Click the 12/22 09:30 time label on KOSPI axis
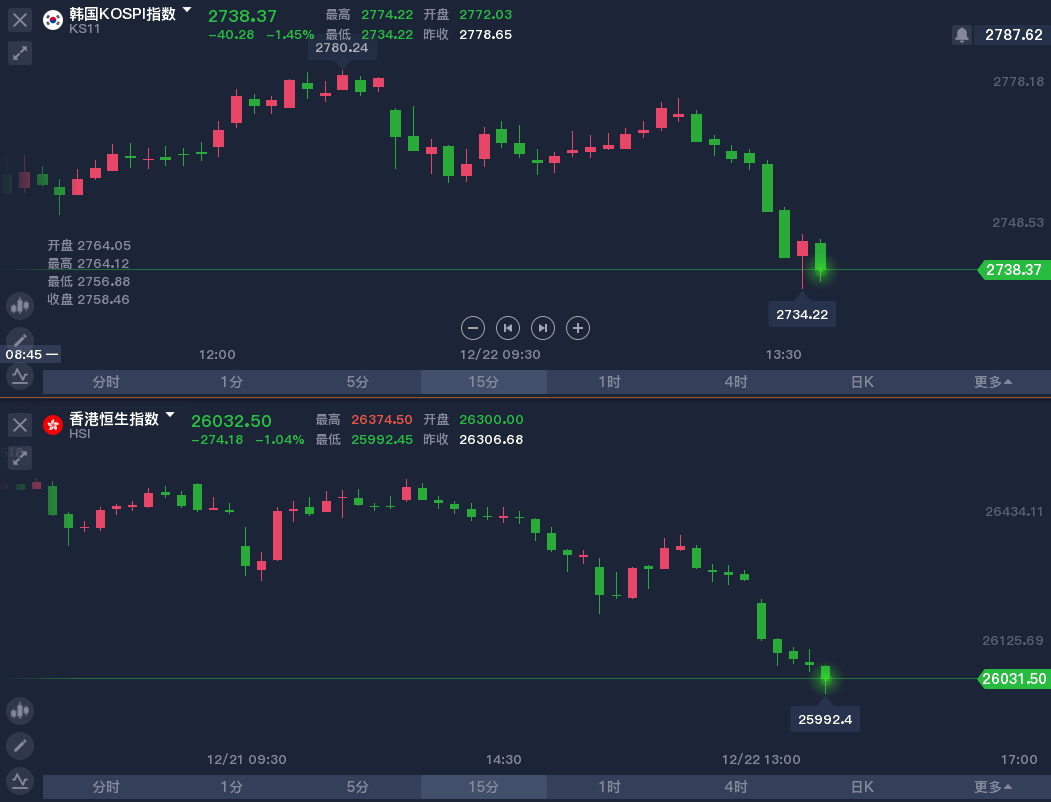Image resolution: width=1051 pixels, height=802 pixels. click(x=500, y=354)
